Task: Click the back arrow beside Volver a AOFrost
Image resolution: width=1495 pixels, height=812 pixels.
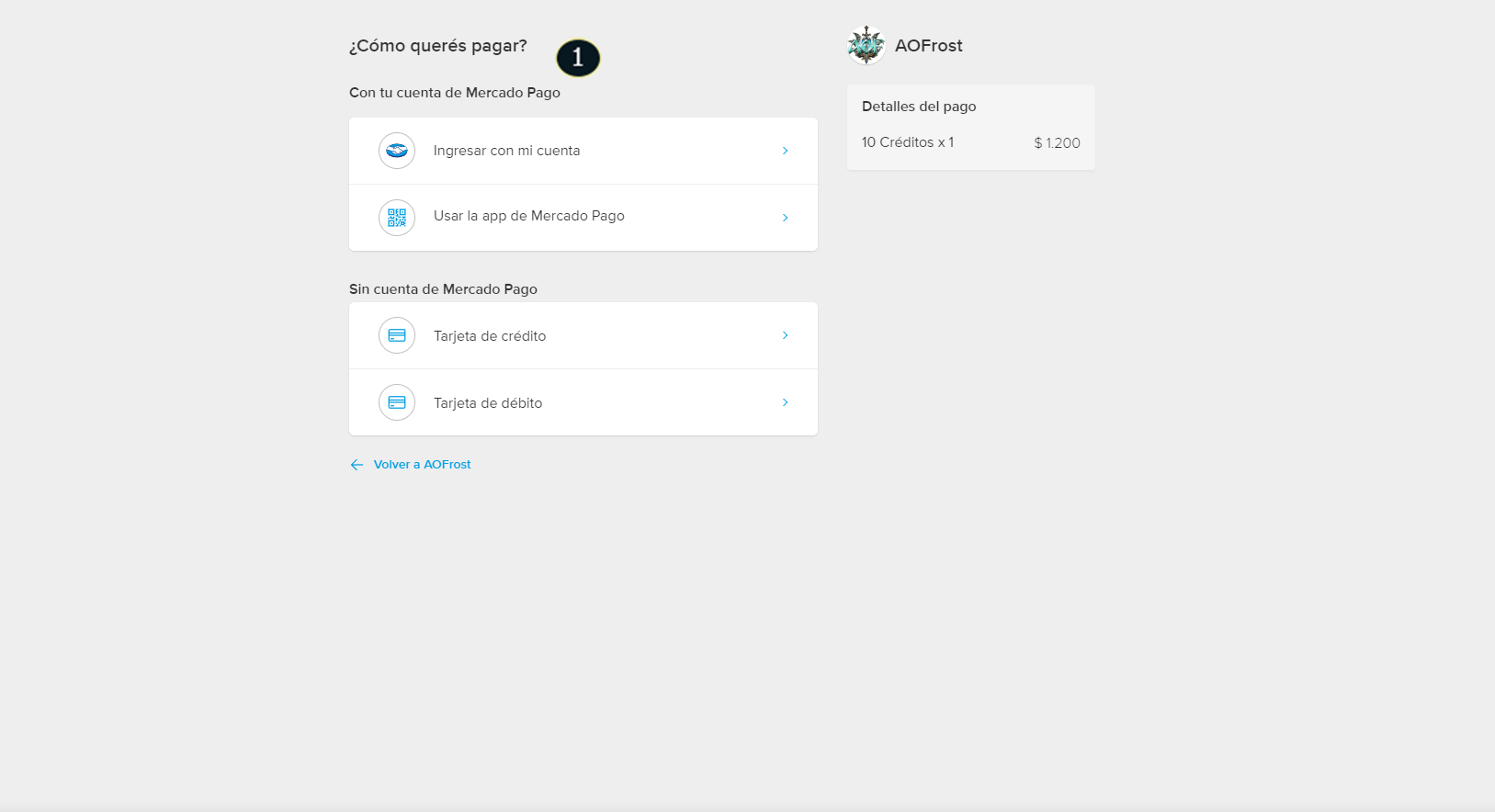Action: 357,465
